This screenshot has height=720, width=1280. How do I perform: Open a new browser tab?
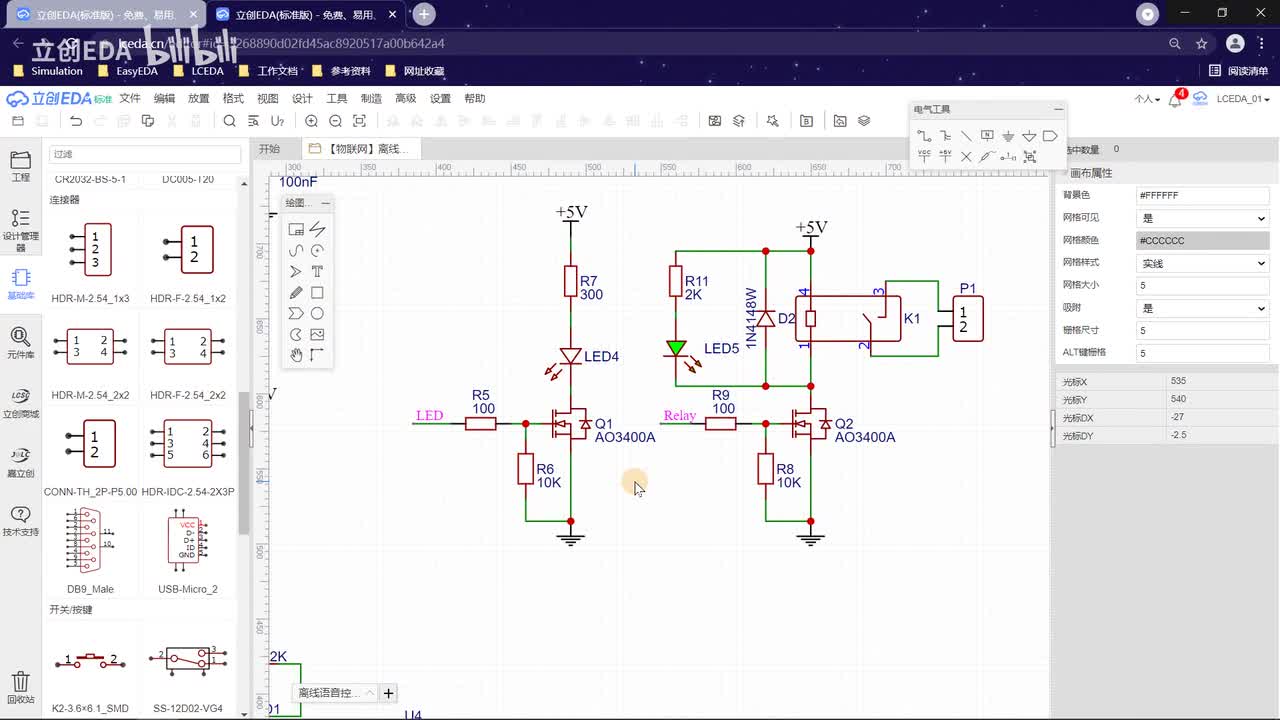(424, 14)
